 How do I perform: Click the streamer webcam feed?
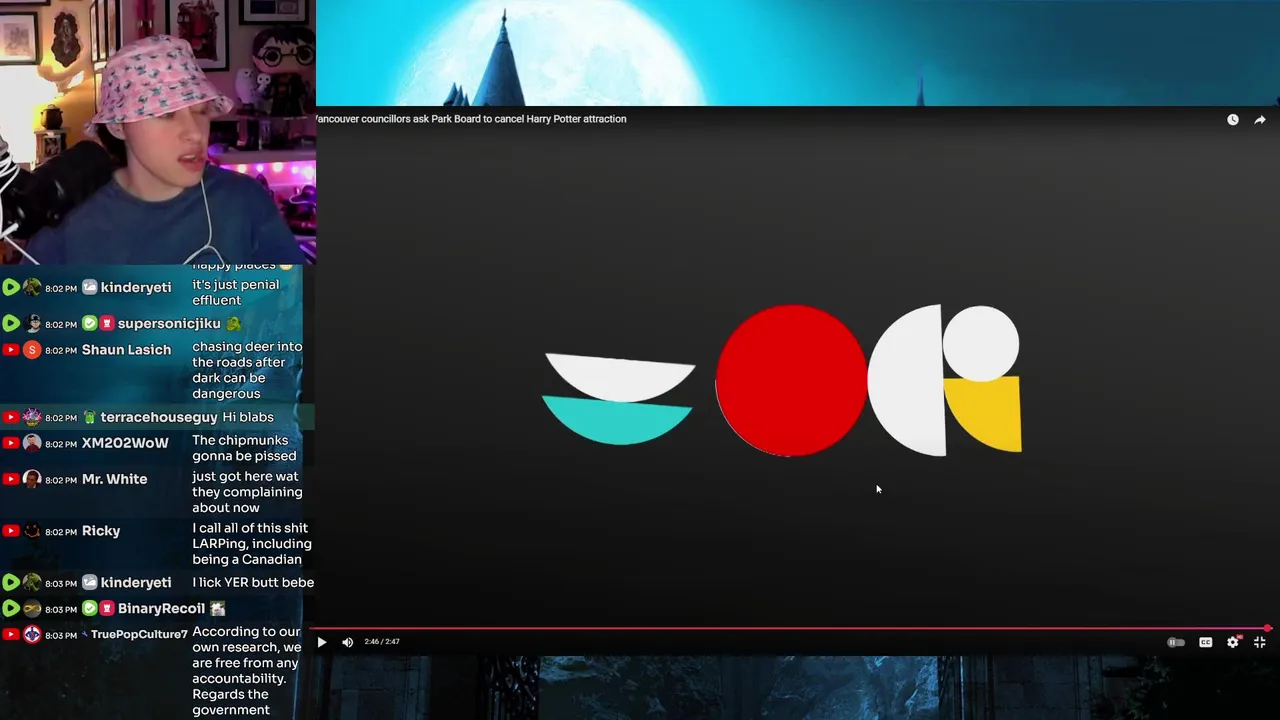tap(158, 132)
